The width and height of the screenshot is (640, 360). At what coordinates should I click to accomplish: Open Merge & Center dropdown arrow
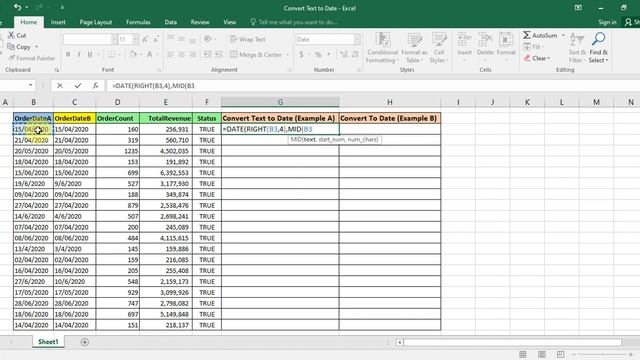point(287,54)
